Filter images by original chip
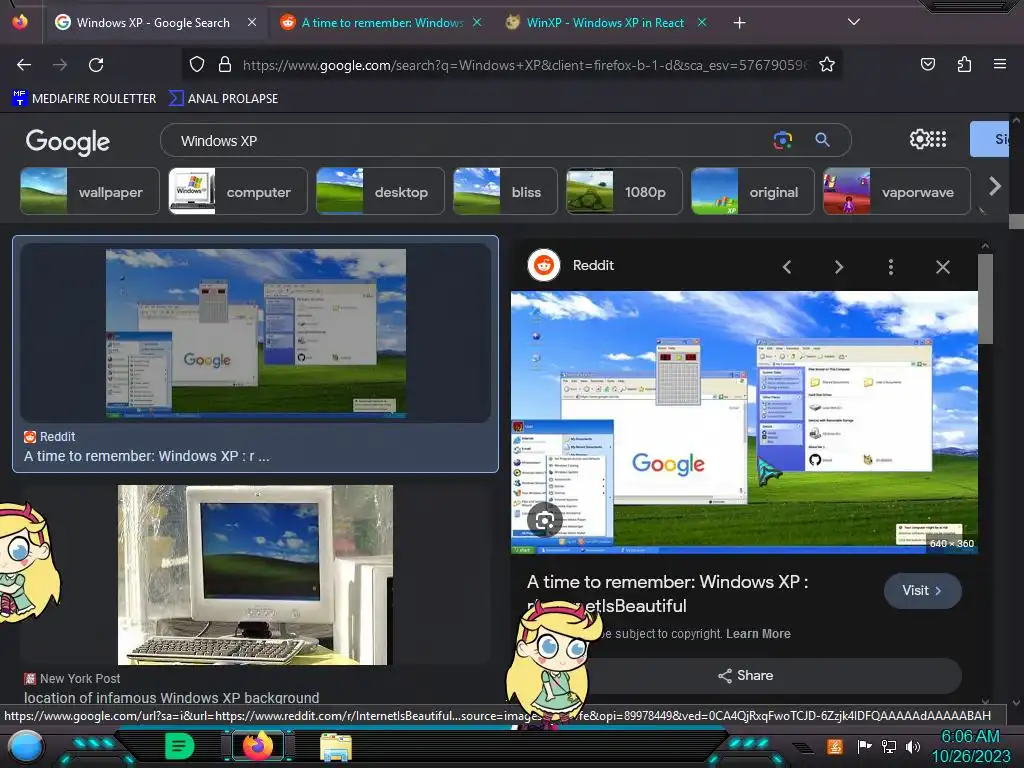 752,191
